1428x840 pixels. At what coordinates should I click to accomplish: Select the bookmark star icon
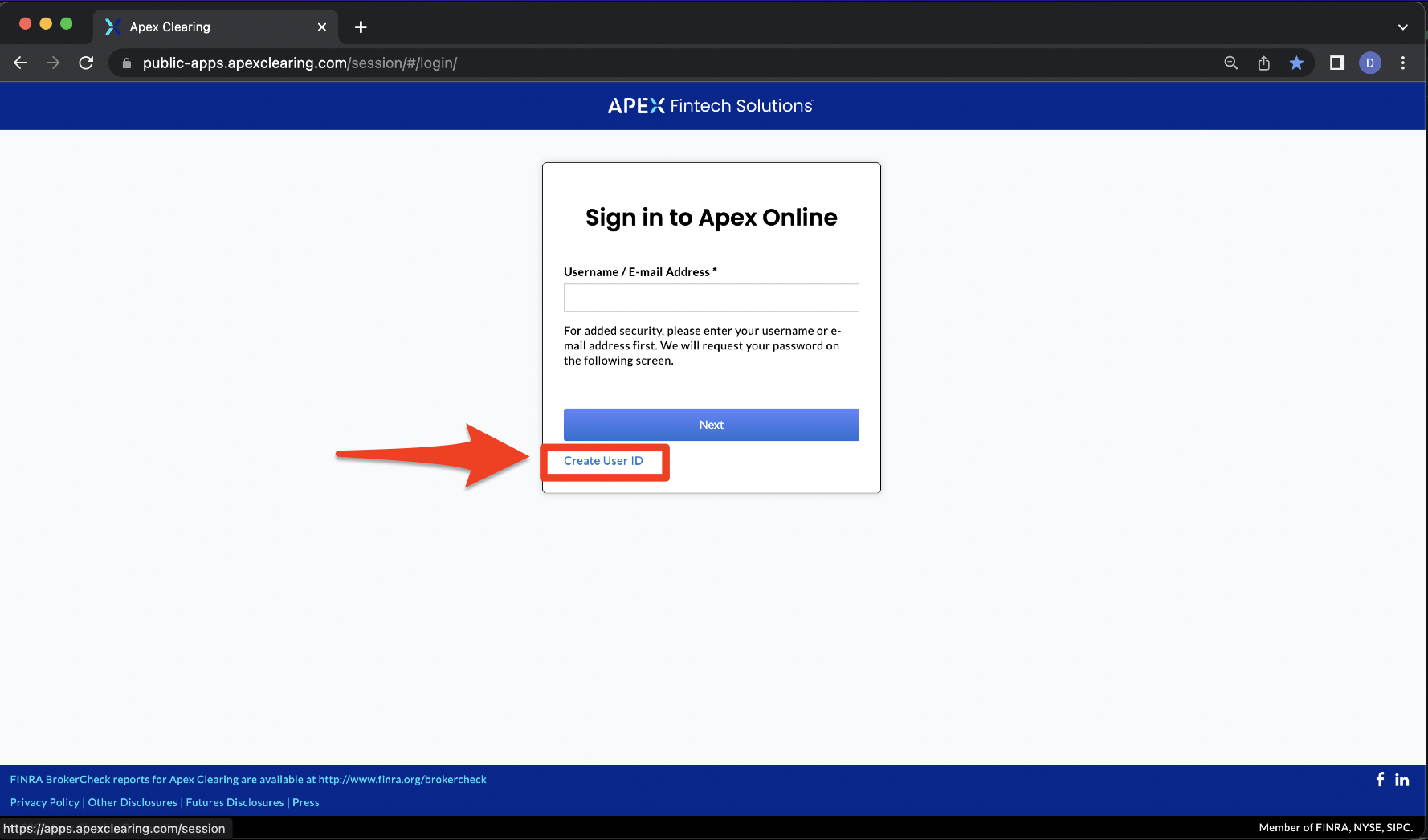1296,63
